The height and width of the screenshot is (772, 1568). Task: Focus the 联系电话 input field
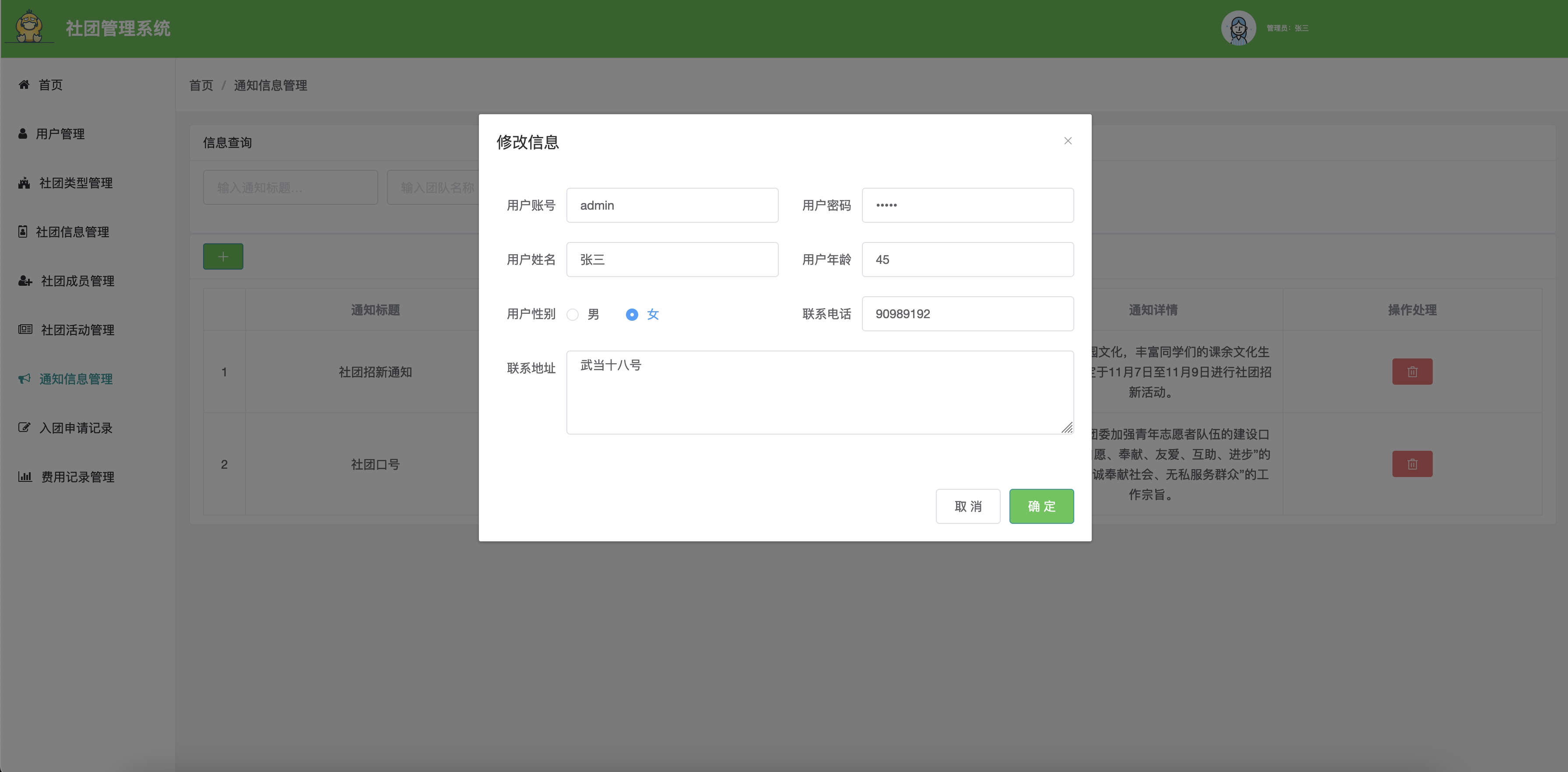[967, 314]
